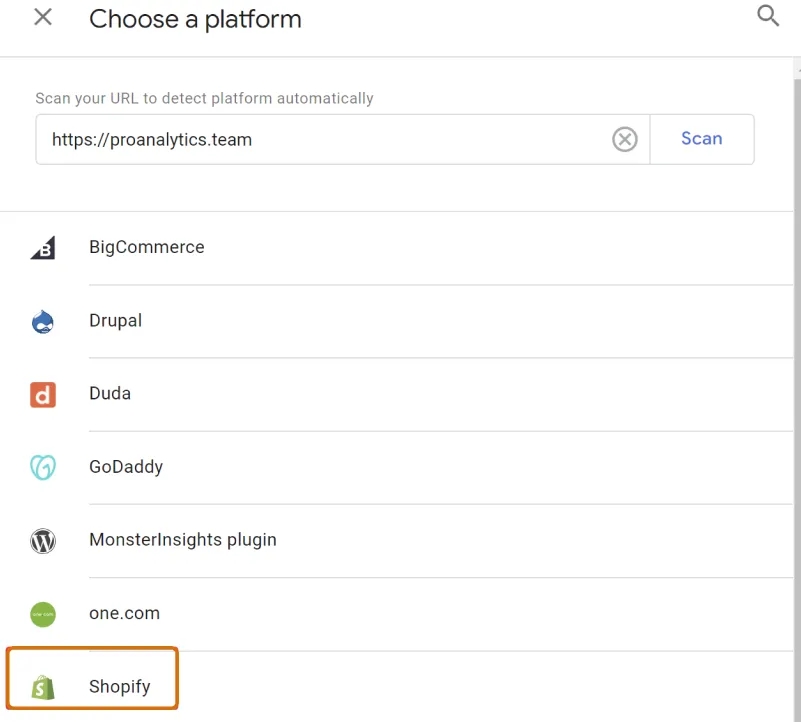Close the Choose a platform dialog
Viewport: 801px width, 722px height.
pyautogui.click(x=43, y=17)
